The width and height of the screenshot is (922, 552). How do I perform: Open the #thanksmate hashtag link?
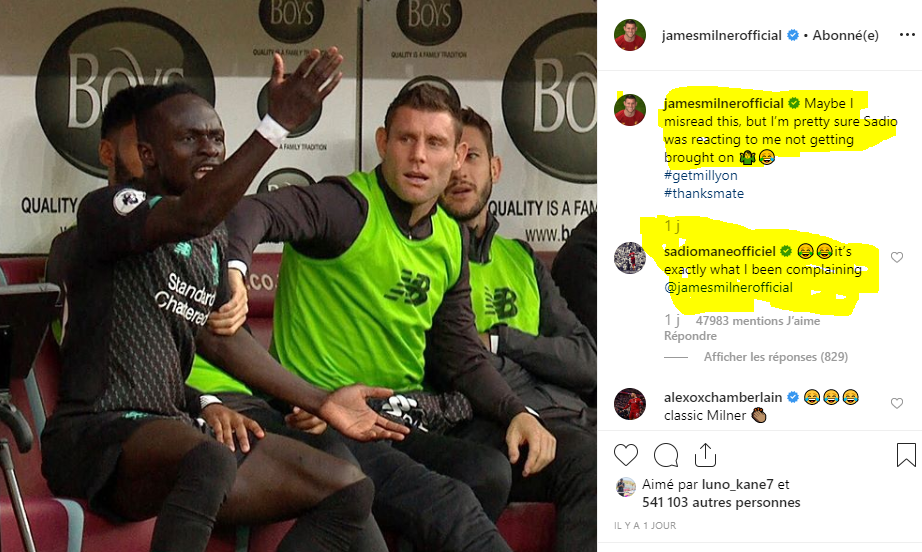[x=704, y=193]
